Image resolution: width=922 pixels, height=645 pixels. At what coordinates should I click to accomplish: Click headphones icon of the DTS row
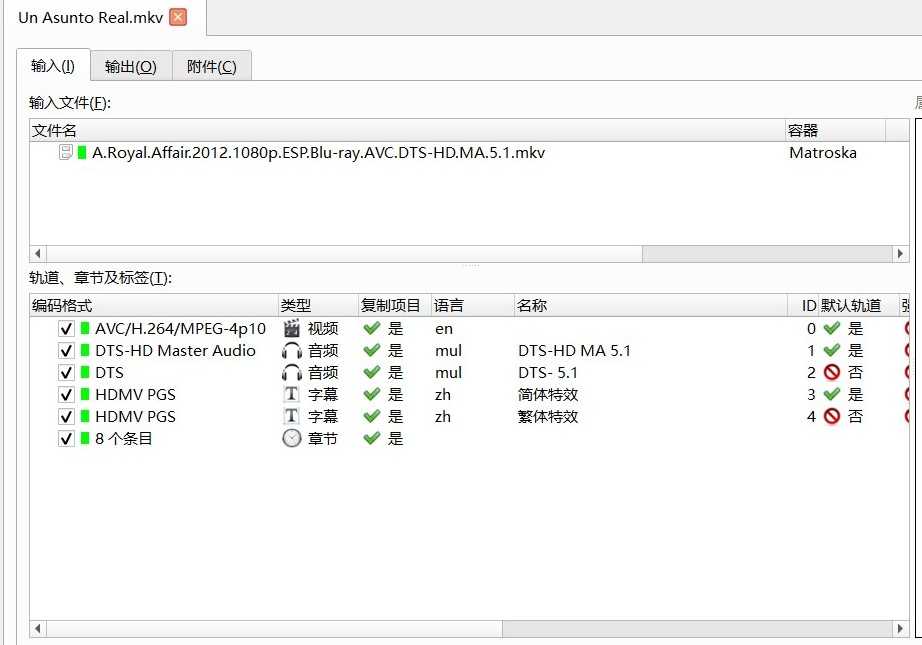click(x=292, y=373)
